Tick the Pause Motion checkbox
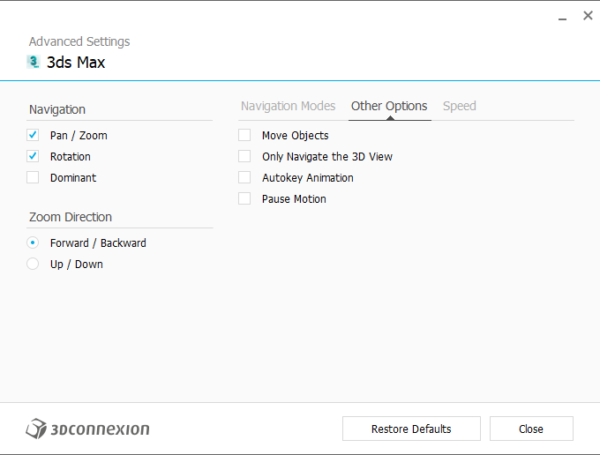Image resolution: width=600 pixels, height=455 pixels. point(244,199)
